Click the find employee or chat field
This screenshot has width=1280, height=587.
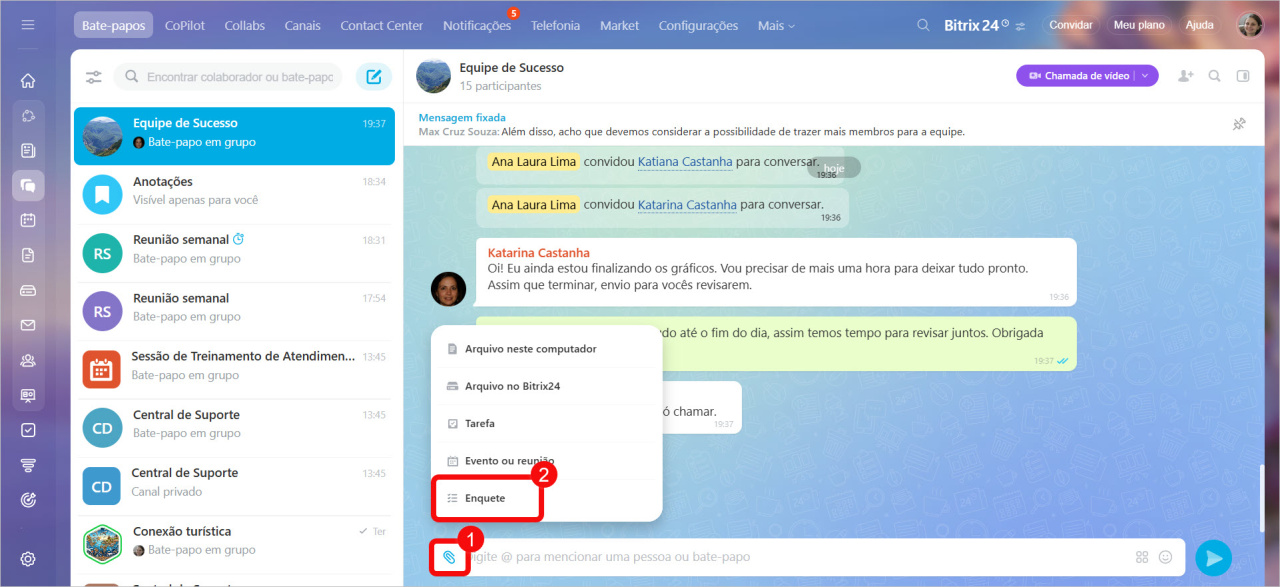click(x=238, y=77)
